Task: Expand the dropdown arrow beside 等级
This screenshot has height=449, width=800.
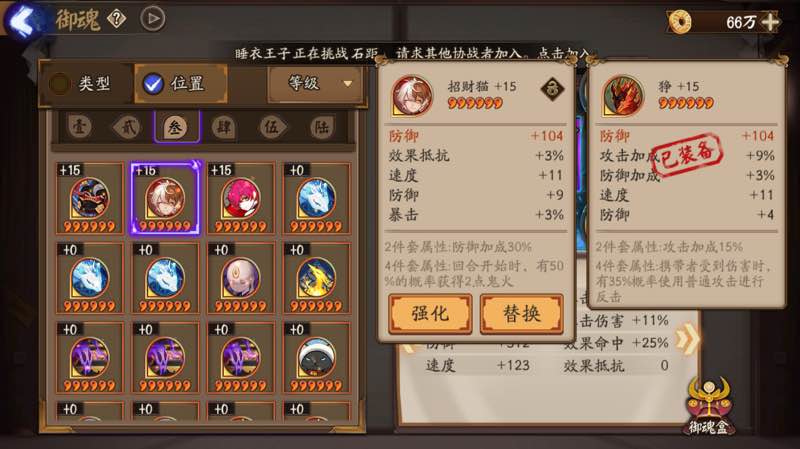Action: [x=348, y=84]
